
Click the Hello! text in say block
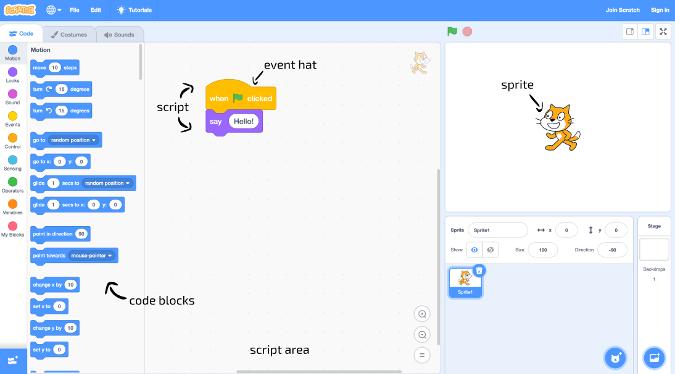point(243,121)
